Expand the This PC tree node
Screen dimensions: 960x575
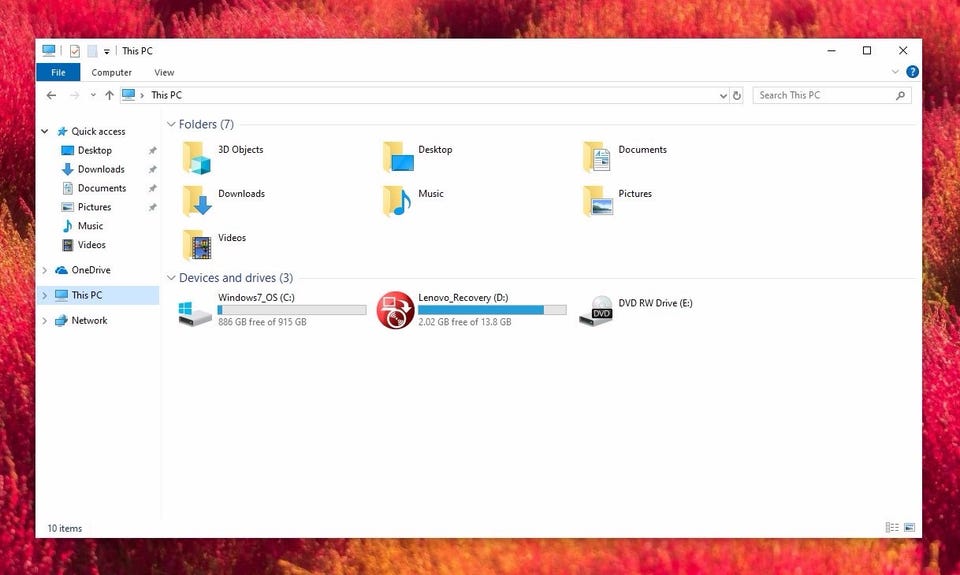coord(45,295)
